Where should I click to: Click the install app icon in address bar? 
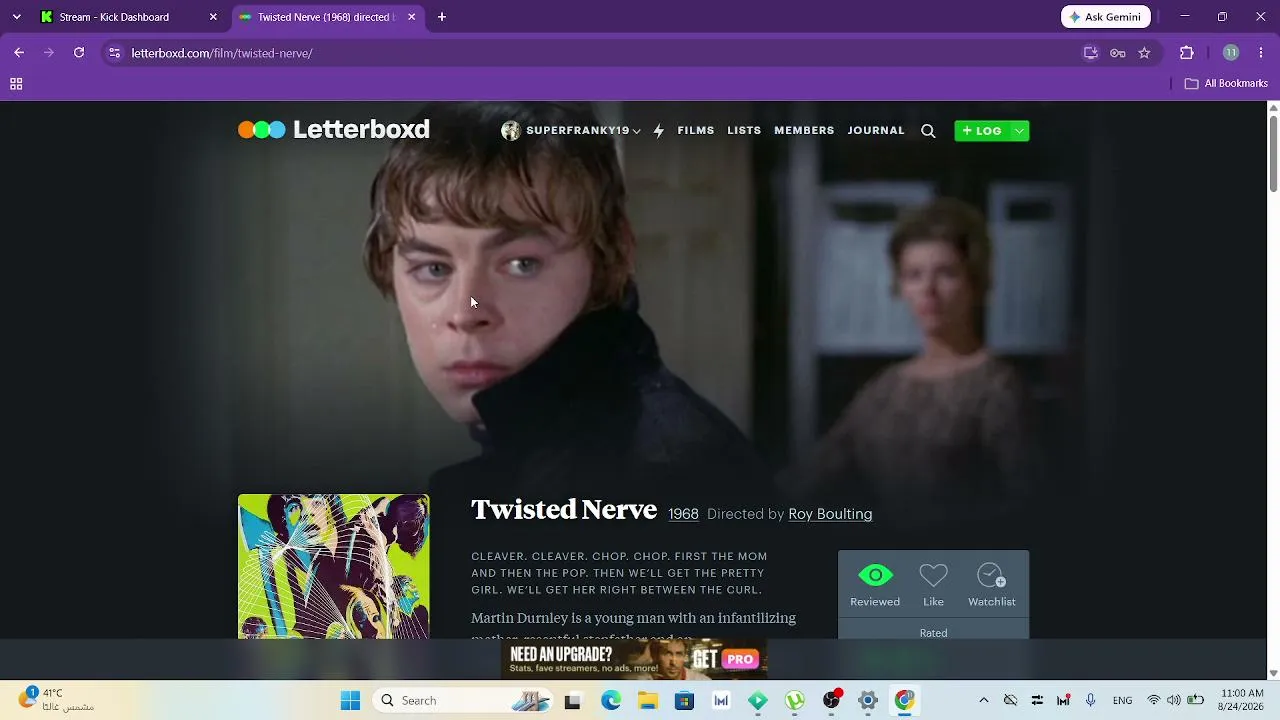[1091, 53]
